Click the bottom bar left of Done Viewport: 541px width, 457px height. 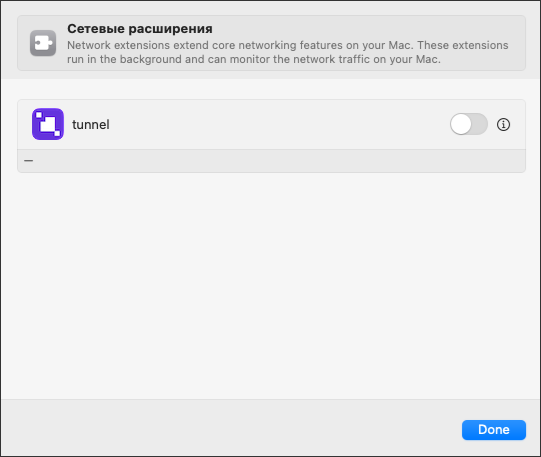(x=231, y=428)
